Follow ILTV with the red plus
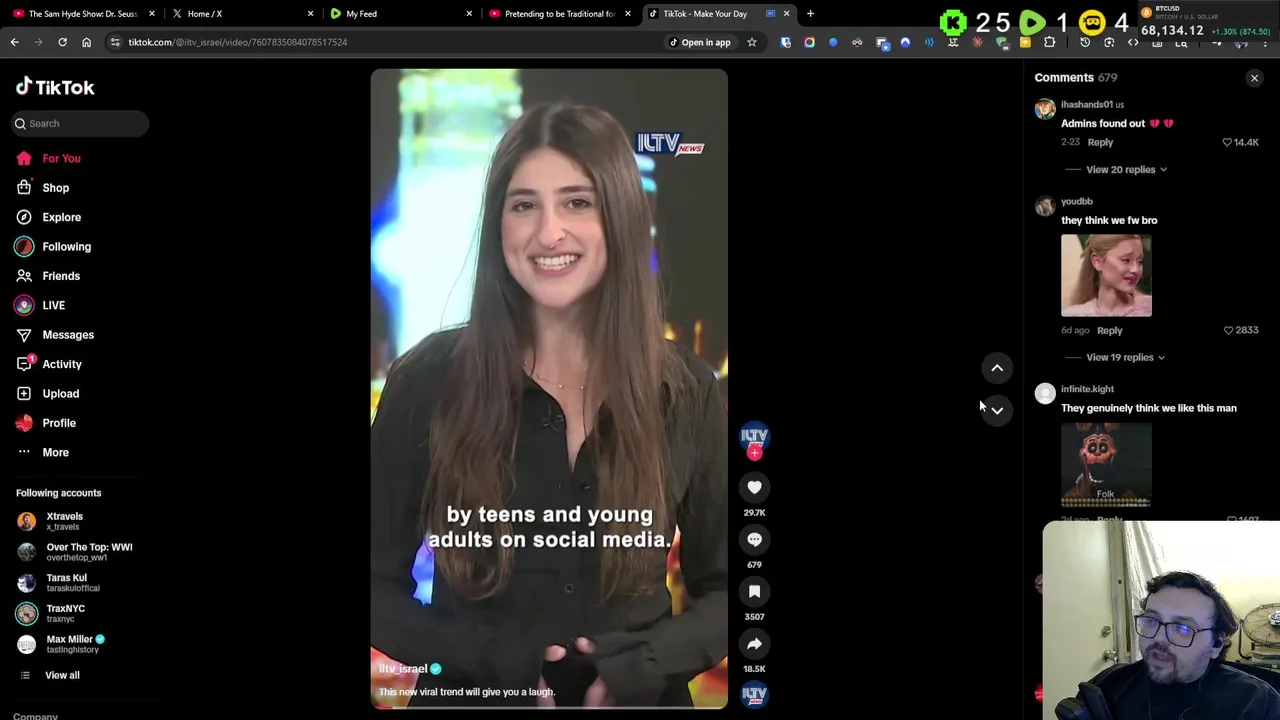Screen dimensions: 1280x720 click(x=754, y=453)
